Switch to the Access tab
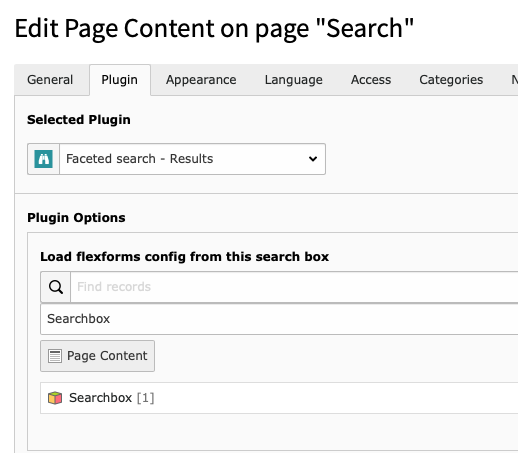The width and height of the screenshot is (518, 453). 371,80
